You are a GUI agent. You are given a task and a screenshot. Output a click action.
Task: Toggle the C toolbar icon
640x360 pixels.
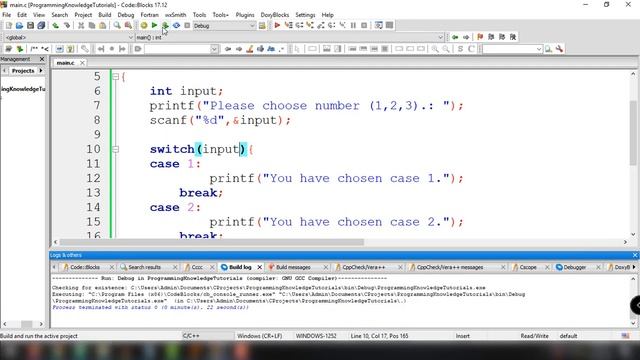[471, 49]
